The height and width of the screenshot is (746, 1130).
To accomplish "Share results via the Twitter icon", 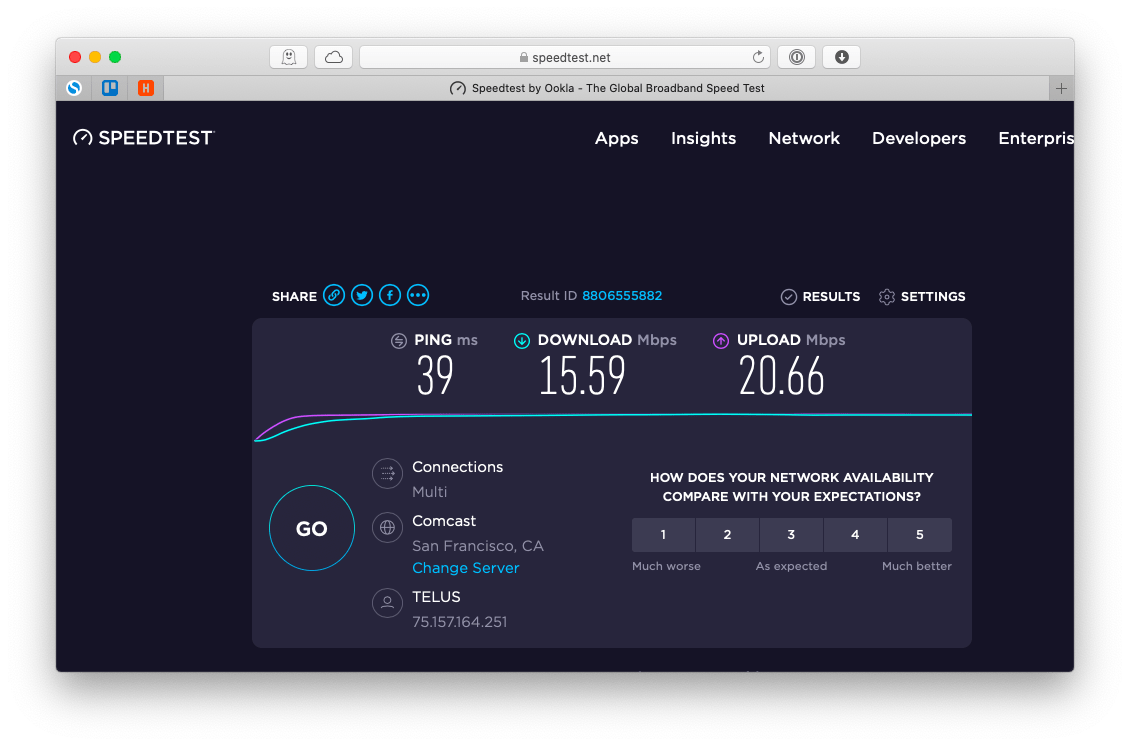I will pyautogui.click(x=362, y=295).
